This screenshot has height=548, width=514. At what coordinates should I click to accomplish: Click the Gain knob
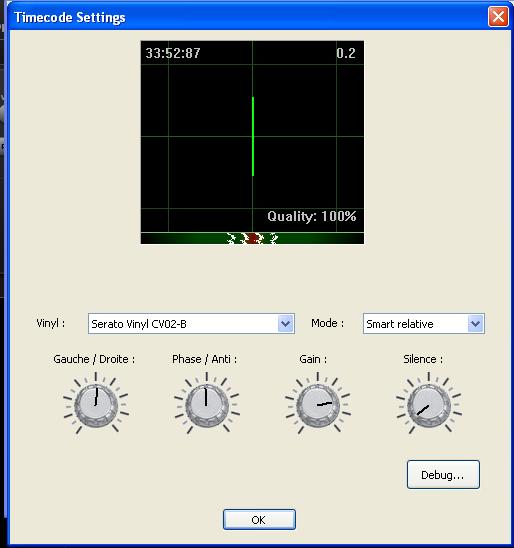point(318,405)
